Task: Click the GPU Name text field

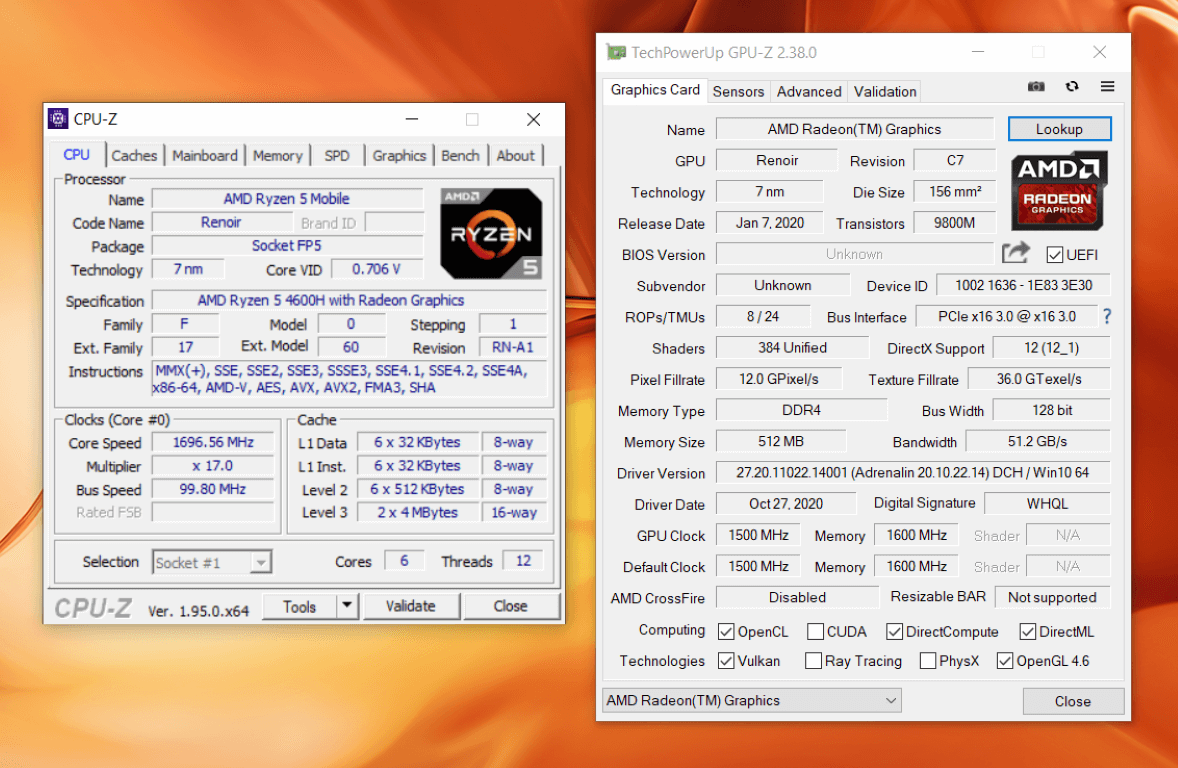Action: point(854,129)
